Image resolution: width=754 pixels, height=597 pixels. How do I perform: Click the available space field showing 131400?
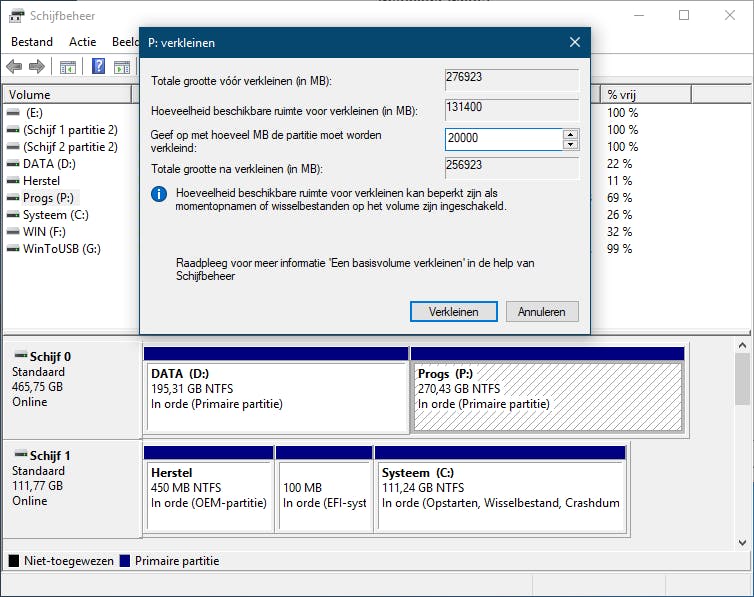[512, 110]
